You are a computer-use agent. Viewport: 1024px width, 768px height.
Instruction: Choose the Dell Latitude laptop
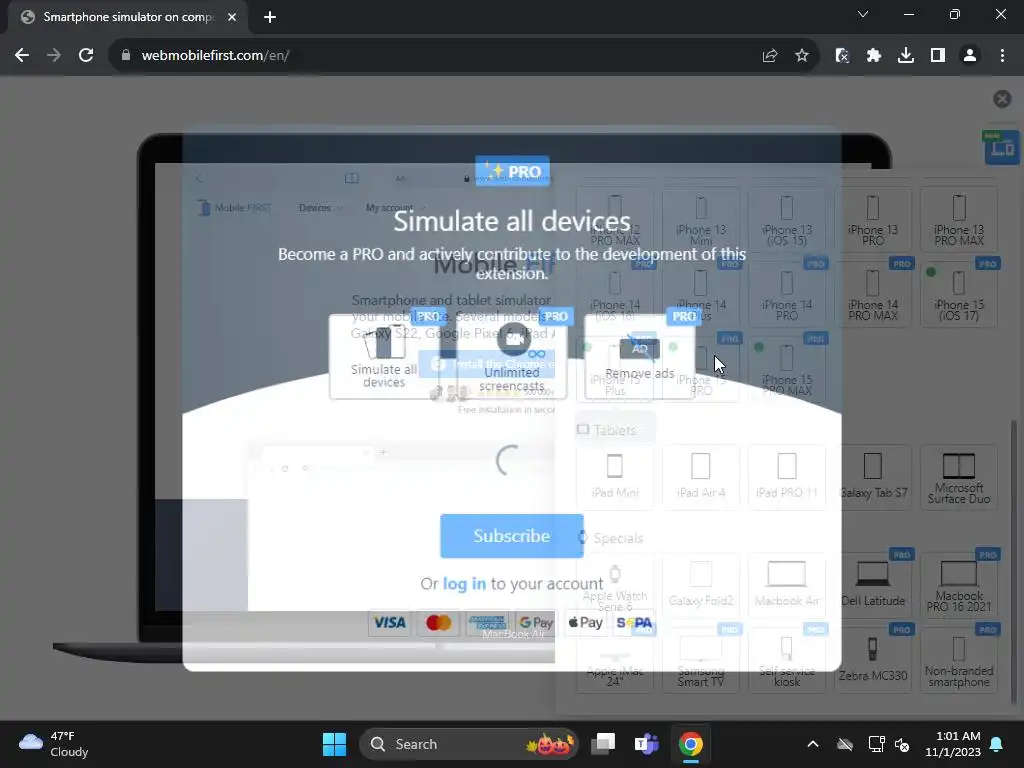click(872, 585)
